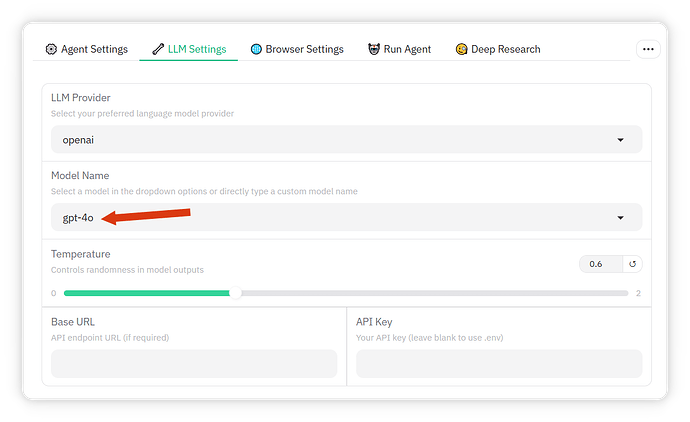Click the Base URL input field
This screenshot has height=422, width=690.
click(194, 363)
